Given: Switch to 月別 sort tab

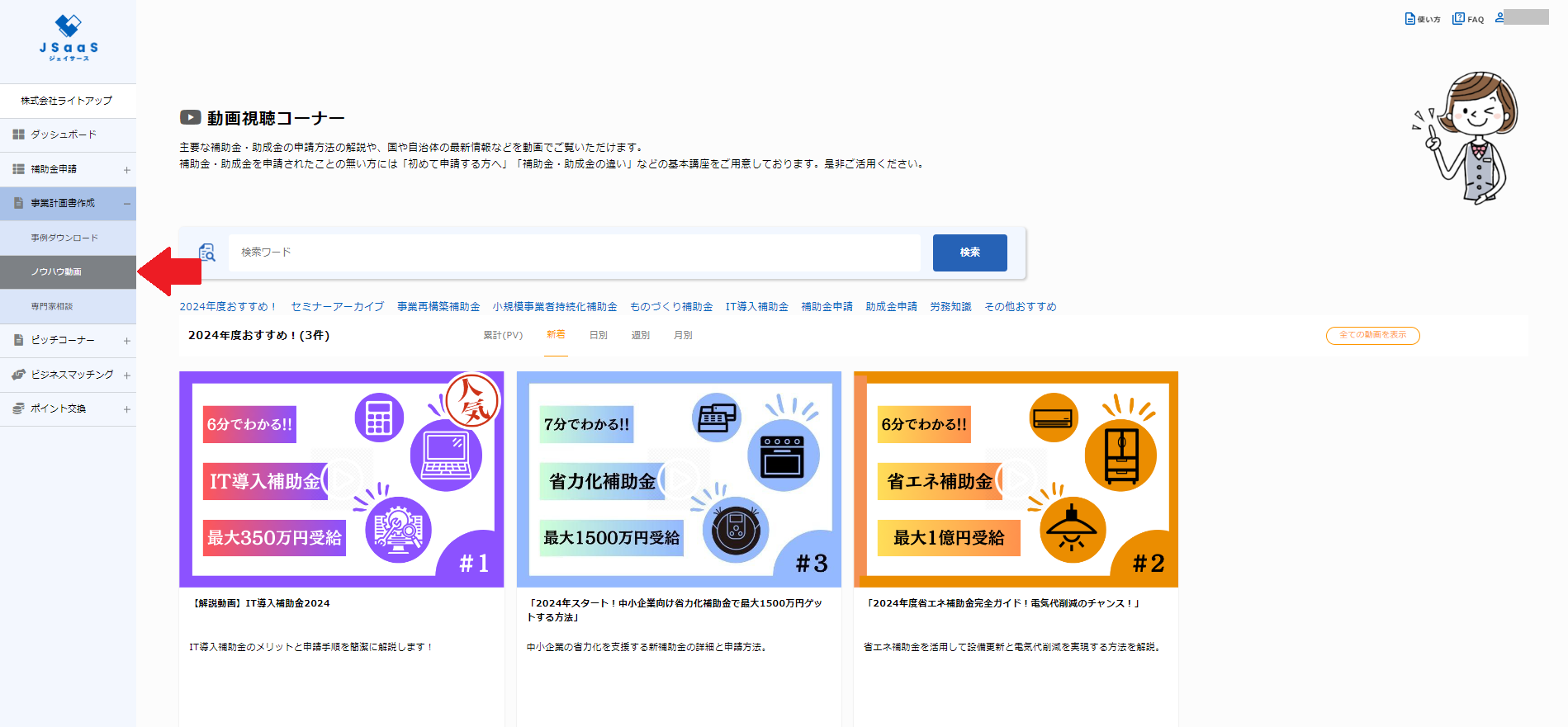Looking at the screenshot, I should coord(683,335).
